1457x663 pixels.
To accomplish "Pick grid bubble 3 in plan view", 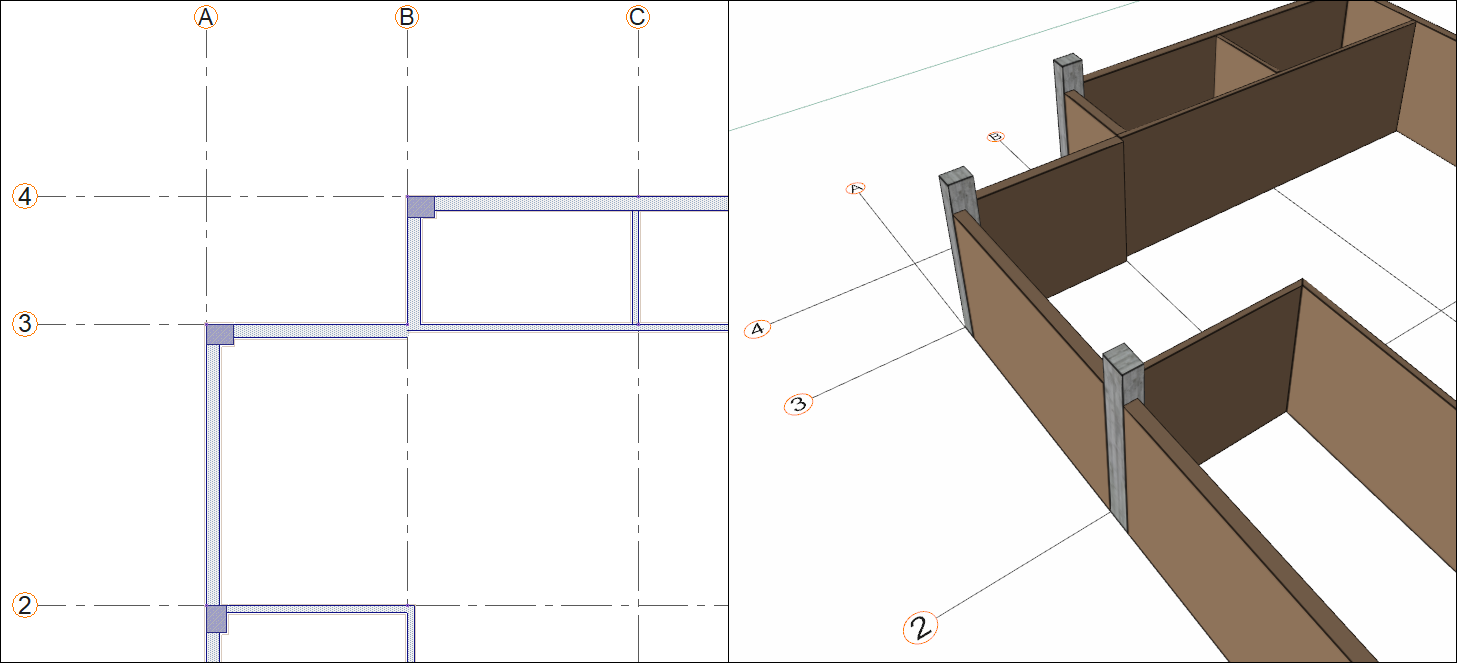I will (25, 324).
